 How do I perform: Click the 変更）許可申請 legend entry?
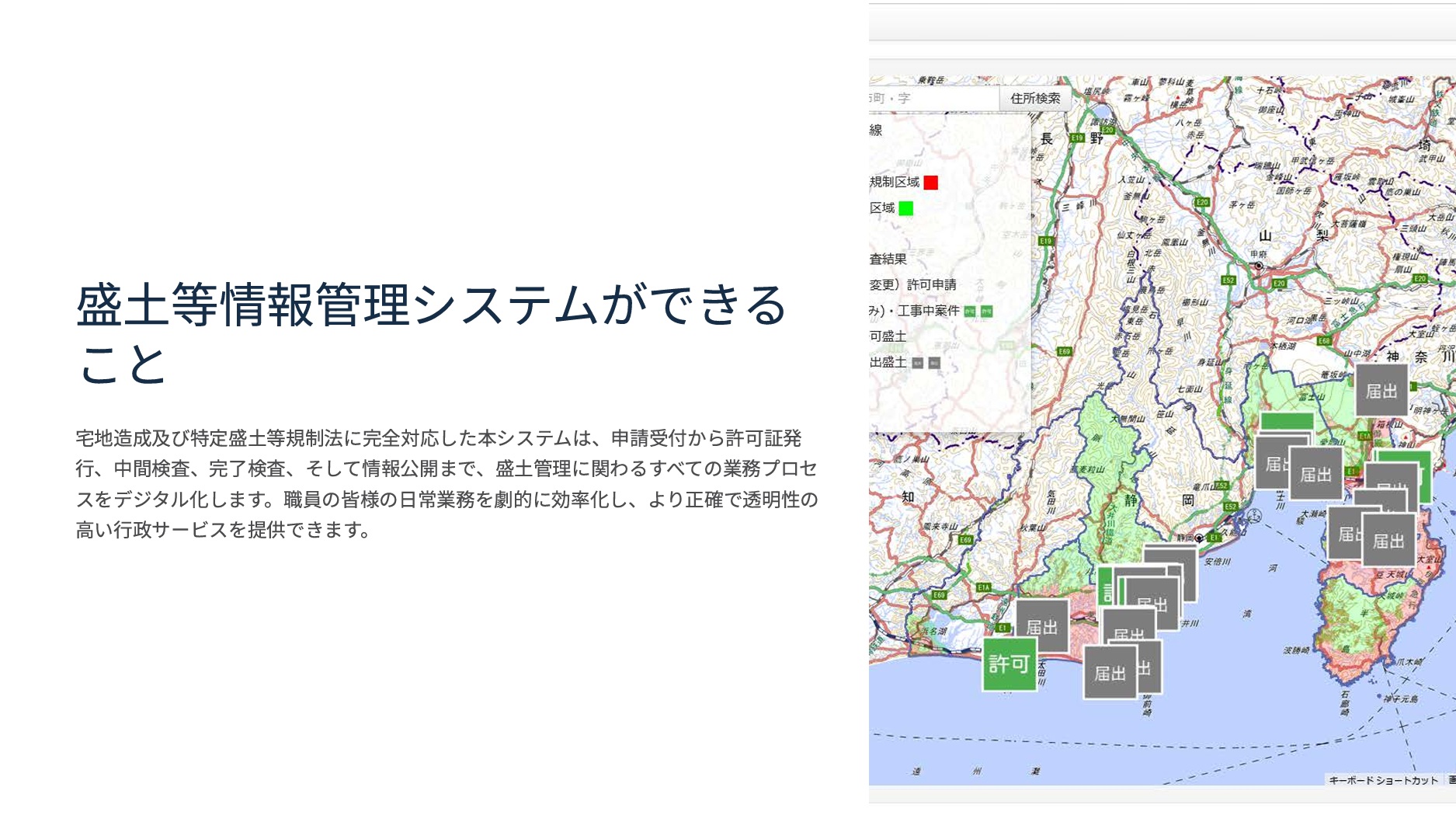pyautogui.click(x=913, y=285)
